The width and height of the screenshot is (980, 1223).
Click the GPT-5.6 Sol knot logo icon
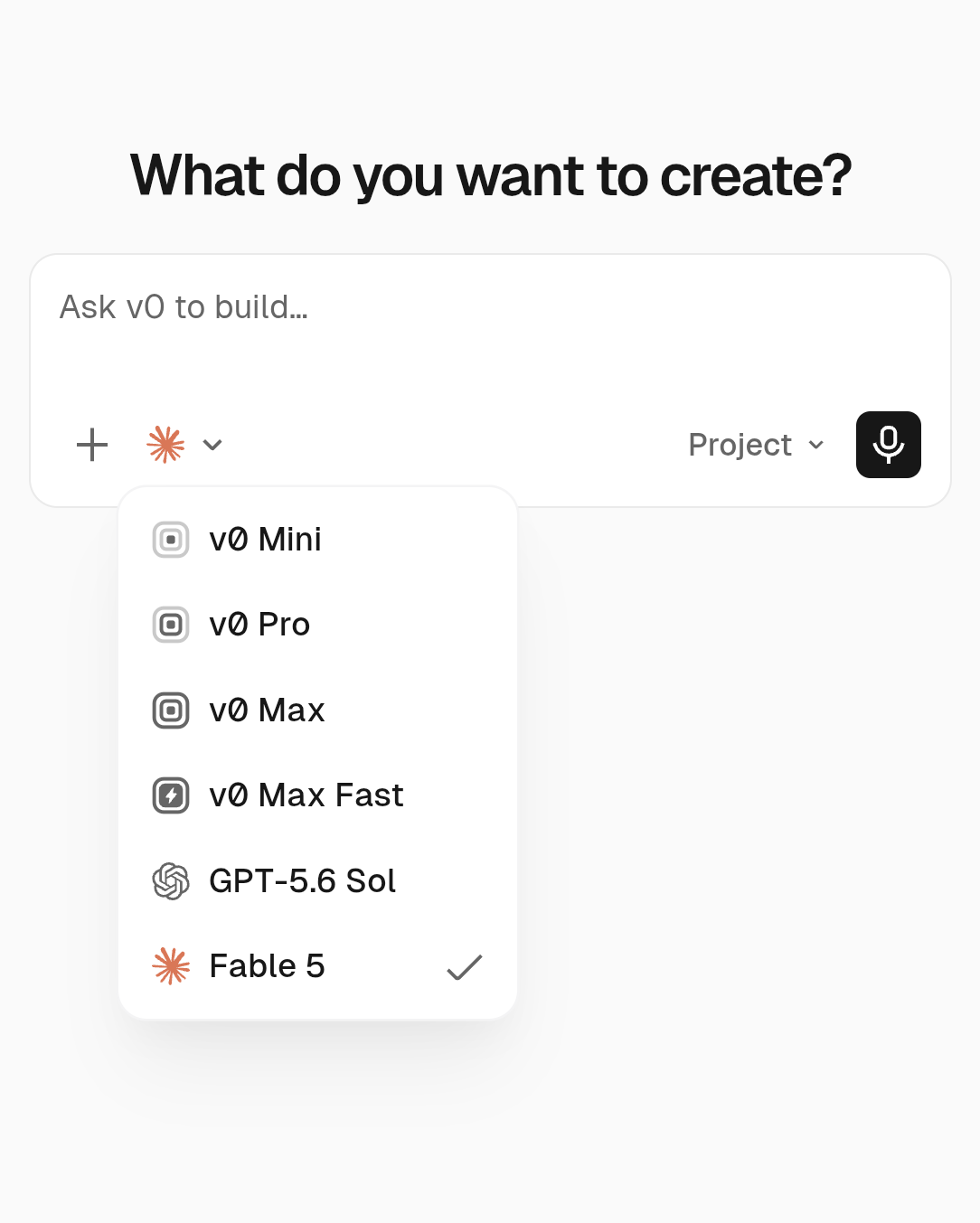171,881
